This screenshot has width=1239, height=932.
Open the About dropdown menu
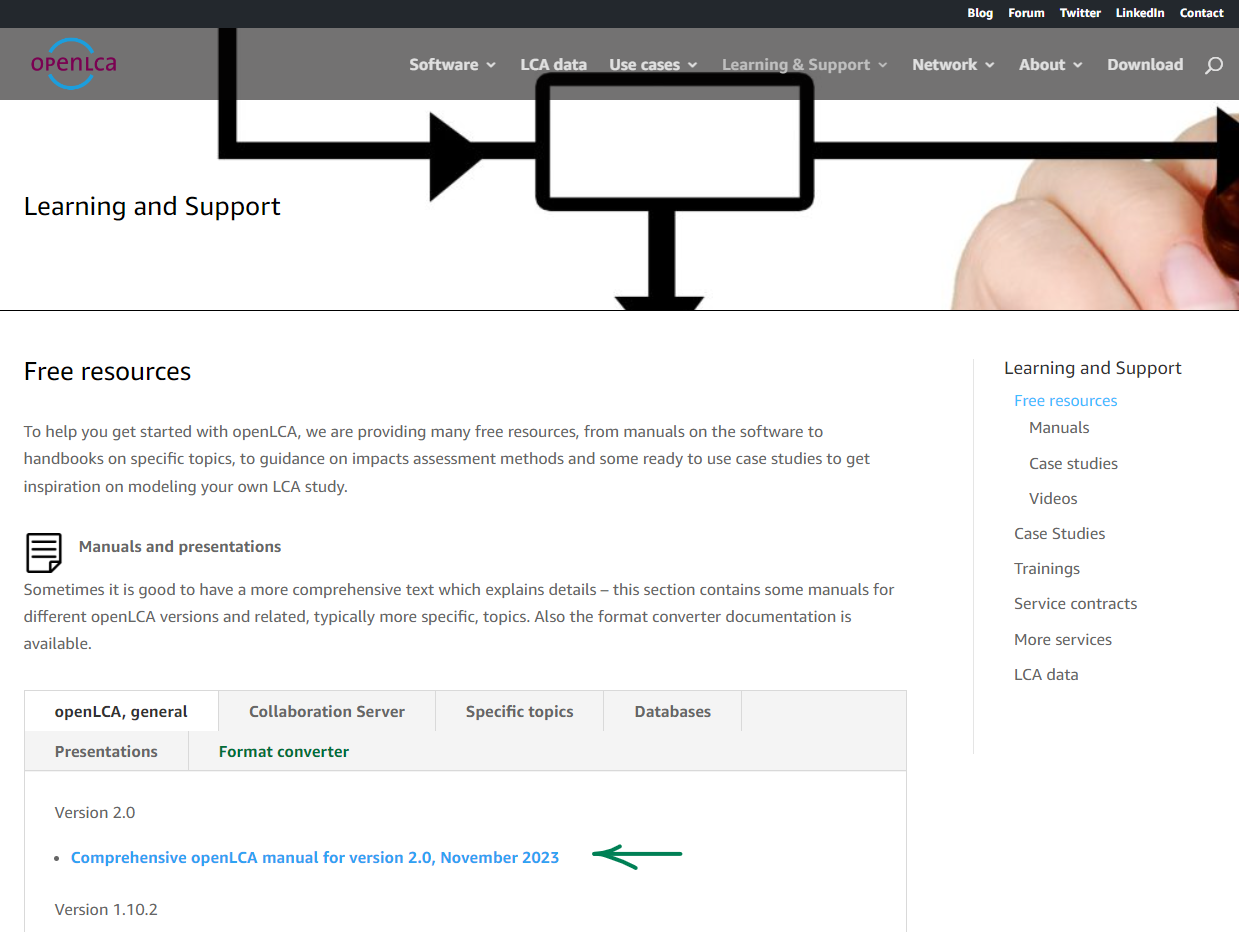(x=1050, y=65)
